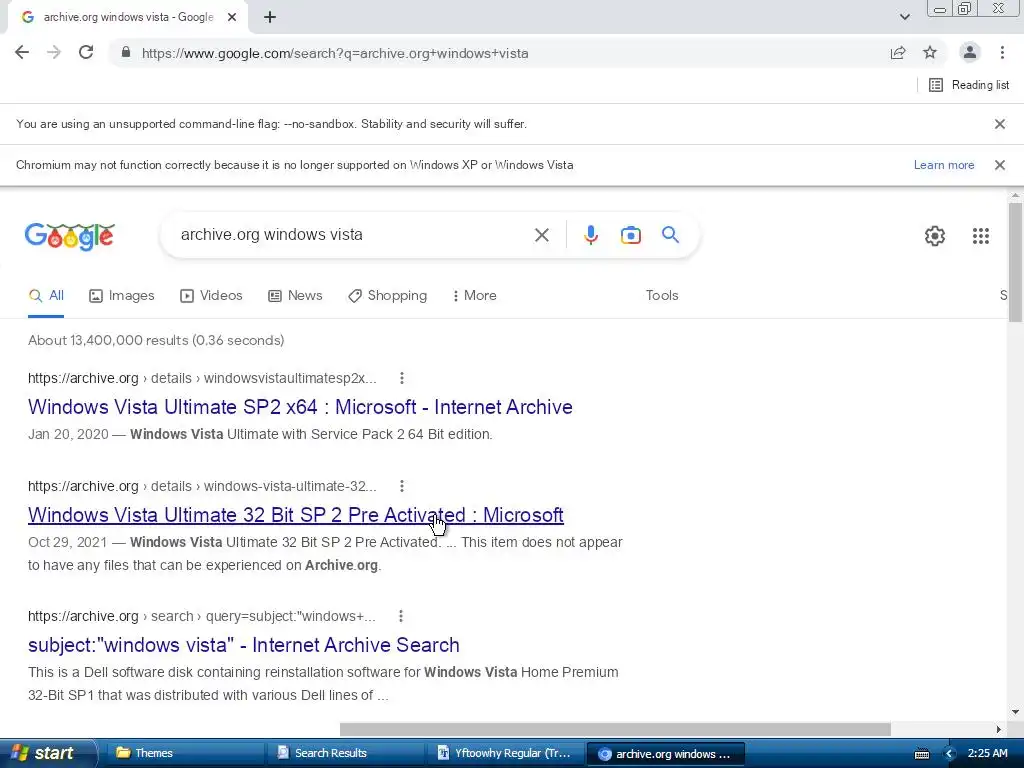Open Windows Vista Ultimate SP2 x64 result

pyautogui.click(x=300, y=407)
